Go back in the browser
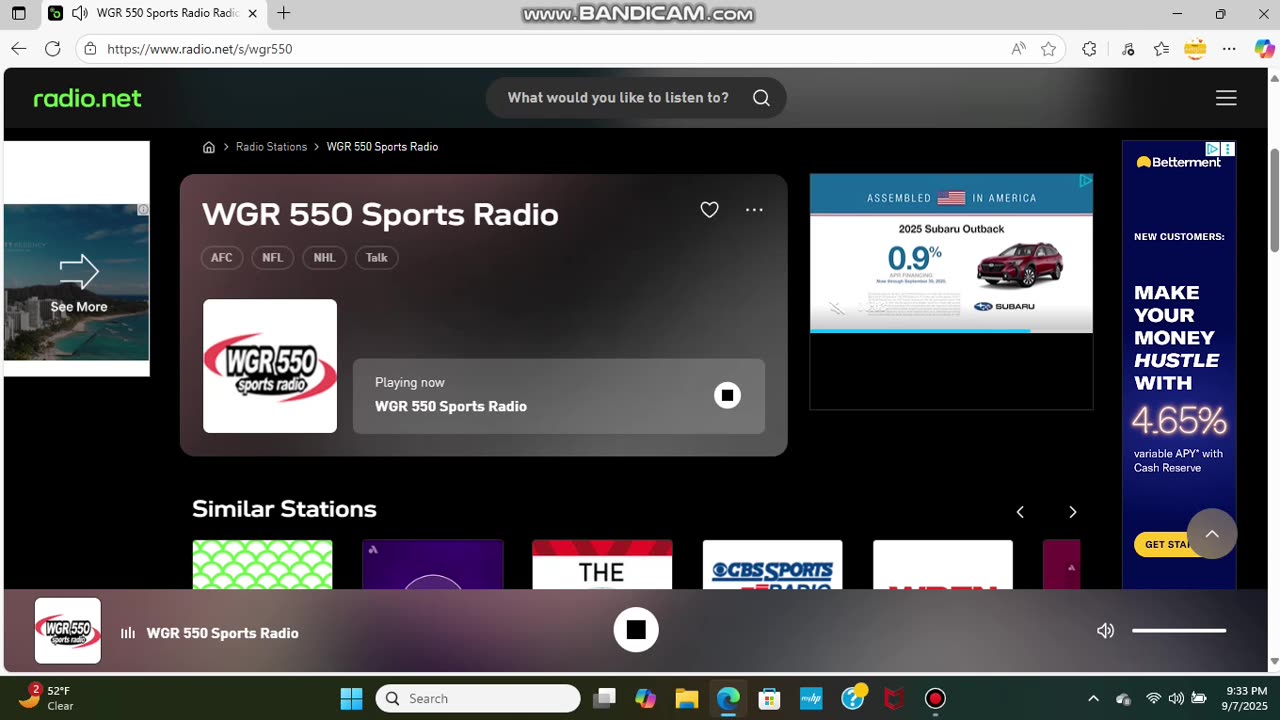 [x=18, y=49]
